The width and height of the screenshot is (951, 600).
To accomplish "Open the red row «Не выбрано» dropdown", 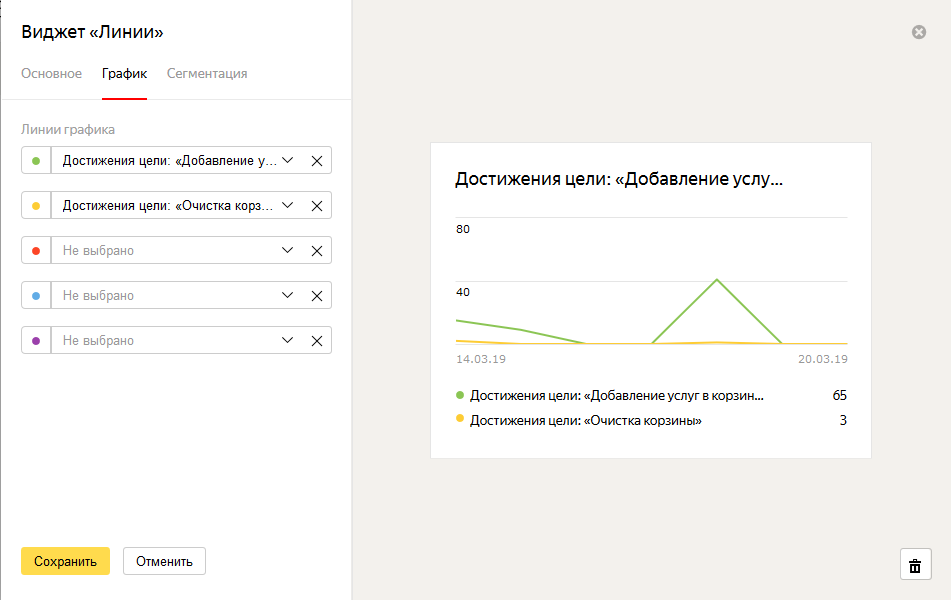I will tap(177, 251).
